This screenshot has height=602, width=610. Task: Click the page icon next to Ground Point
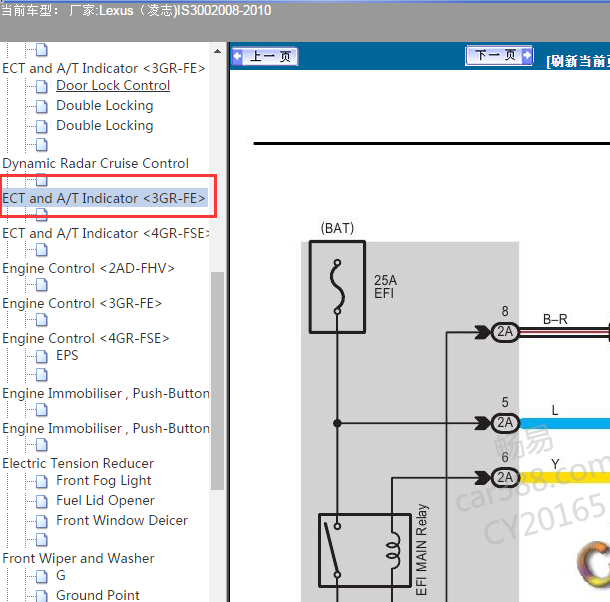(x=41, y=596)
